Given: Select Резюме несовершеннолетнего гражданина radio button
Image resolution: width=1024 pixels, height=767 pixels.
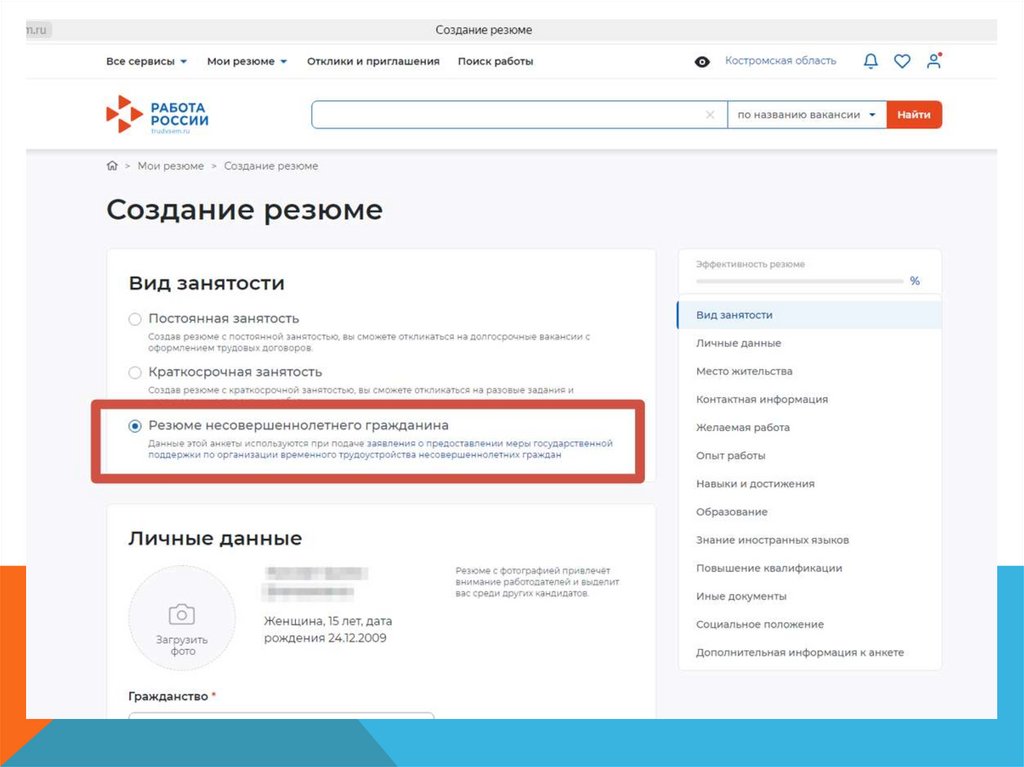Looking at the screenshot, I should tap(135, 426).
